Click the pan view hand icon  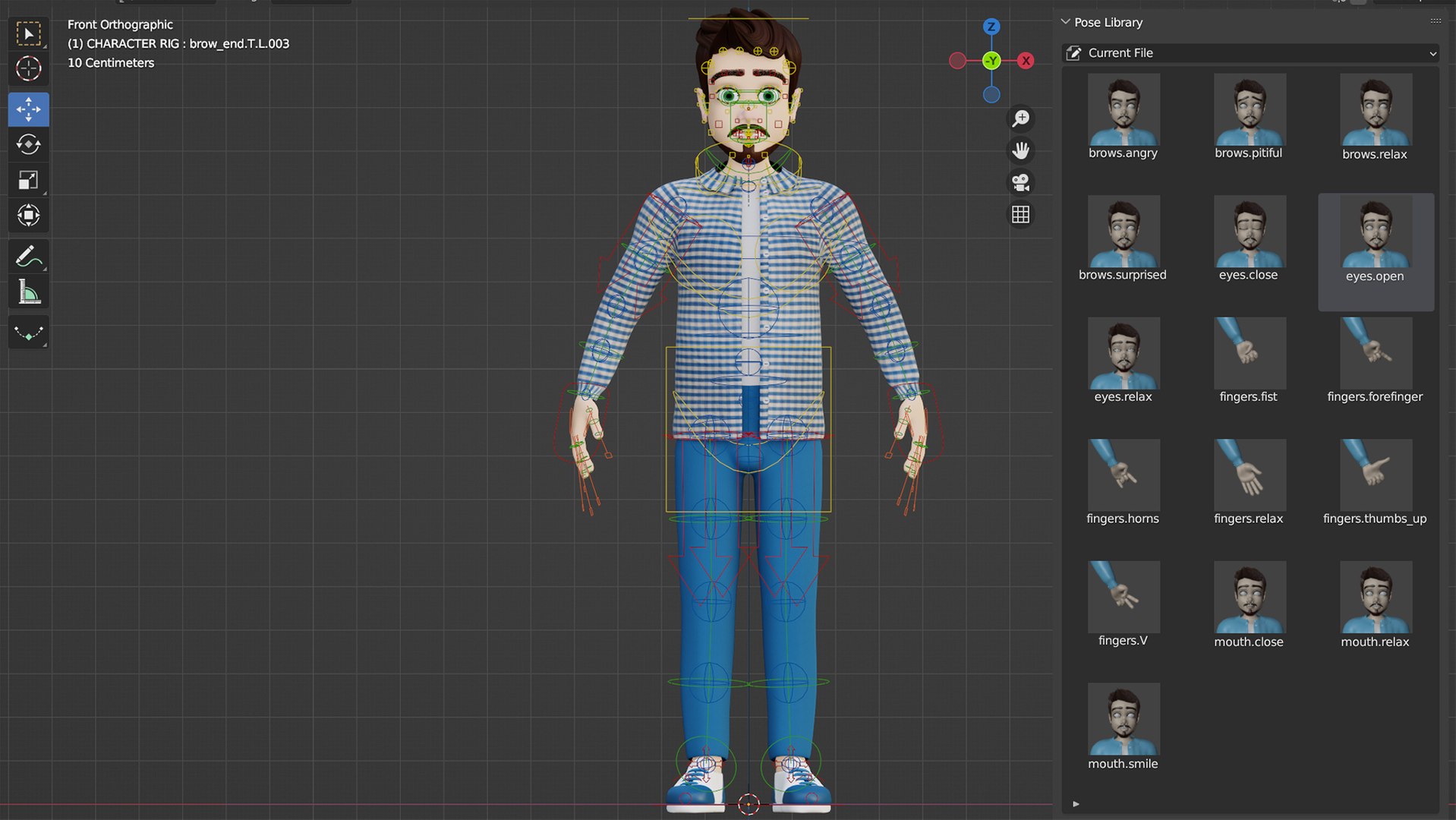(1021, 150)
